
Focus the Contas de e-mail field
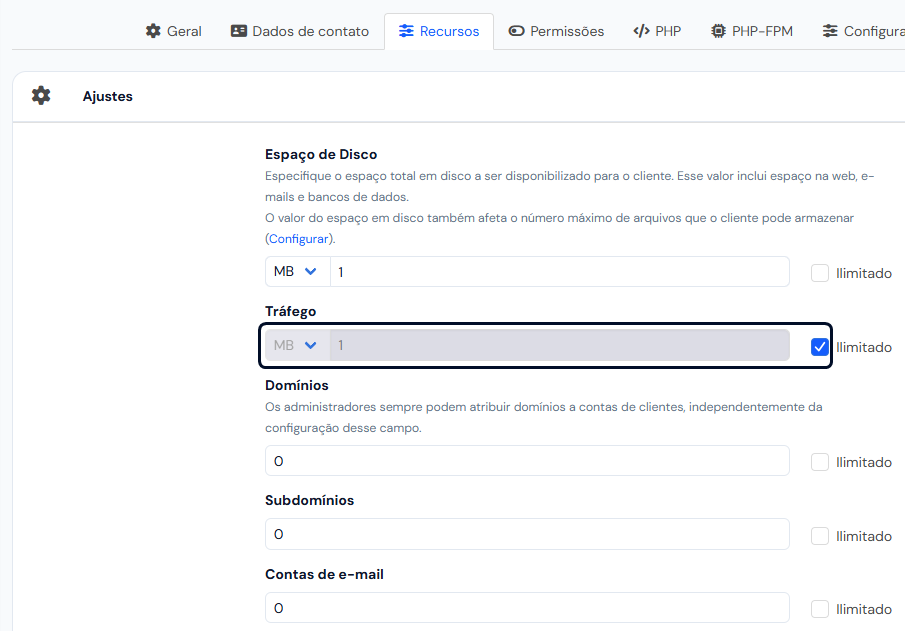527,608
